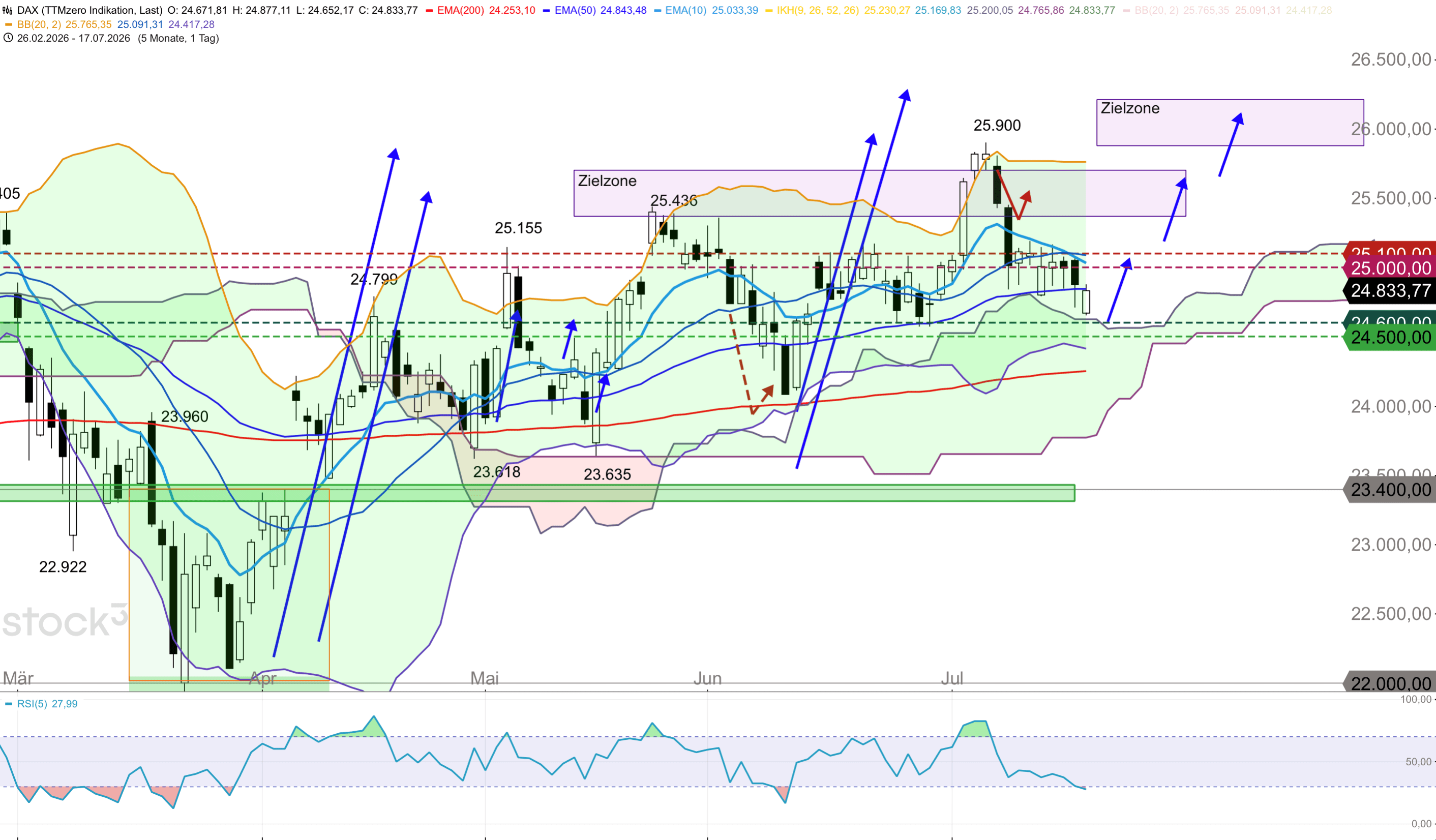The width and height of the screenshot is (1436, 840).
Task: Toggle the EMA(10) indicator legend entry
Action: [x=706, y=10]
